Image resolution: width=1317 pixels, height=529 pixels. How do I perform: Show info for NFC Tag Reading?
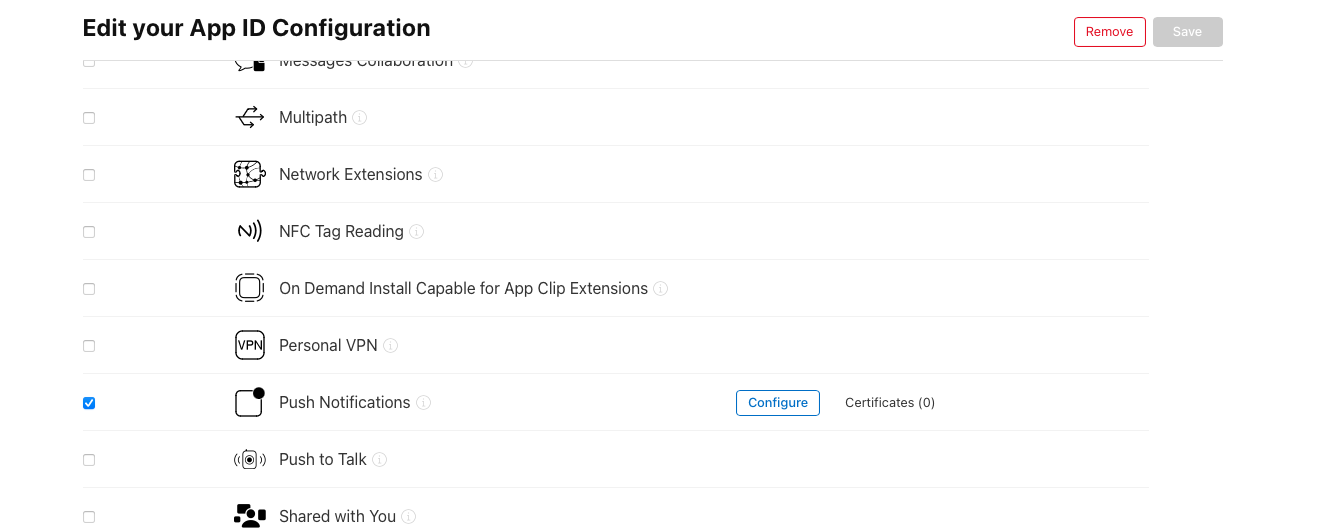(x=417, y=232)
